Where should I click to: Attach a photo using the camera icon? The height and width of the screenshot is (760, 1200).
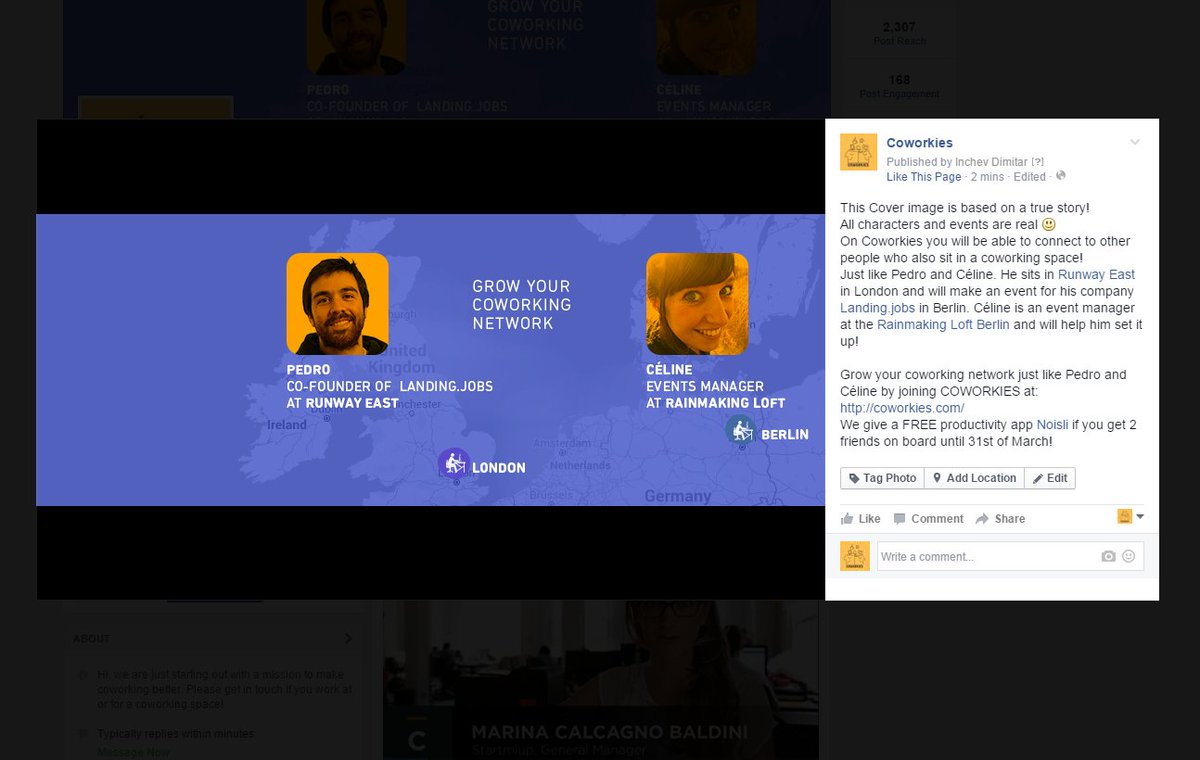[1108, 556]
